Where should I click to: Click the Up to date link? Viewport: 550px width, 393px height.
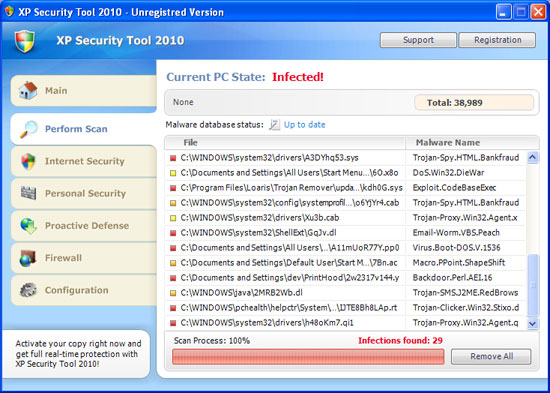coord(304,125)
